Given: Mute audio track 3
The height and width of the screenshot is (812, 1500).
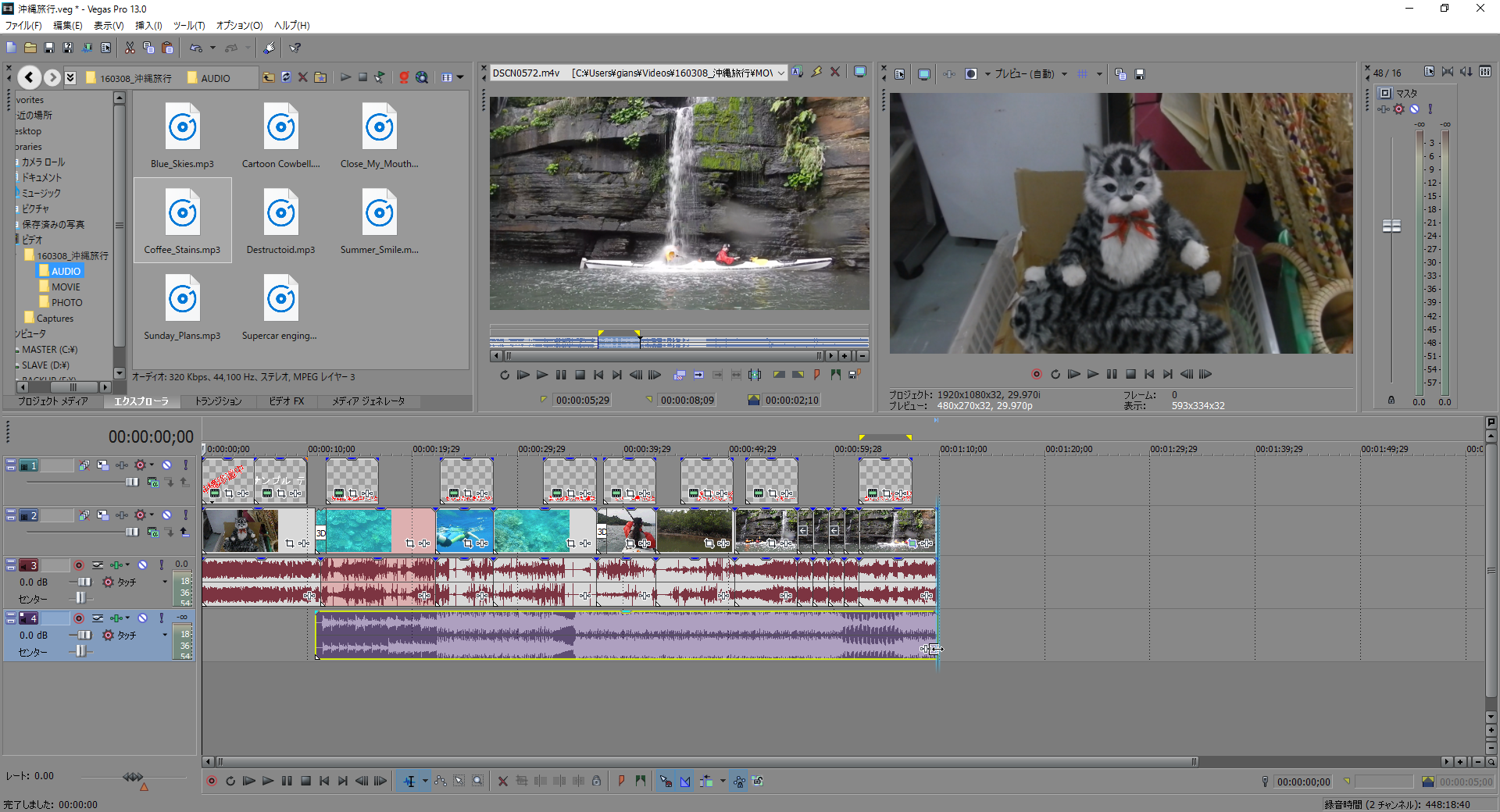Looking at the screenshot, I should point(142,565).
